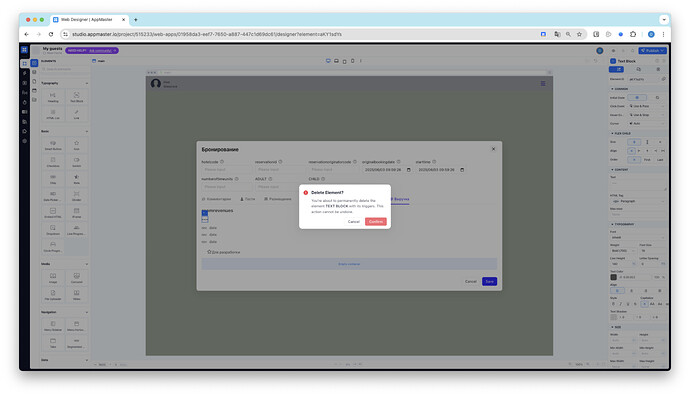Click the Text Color swatch
The width and height of the screenshot is (690, 396).
point(613,277)
